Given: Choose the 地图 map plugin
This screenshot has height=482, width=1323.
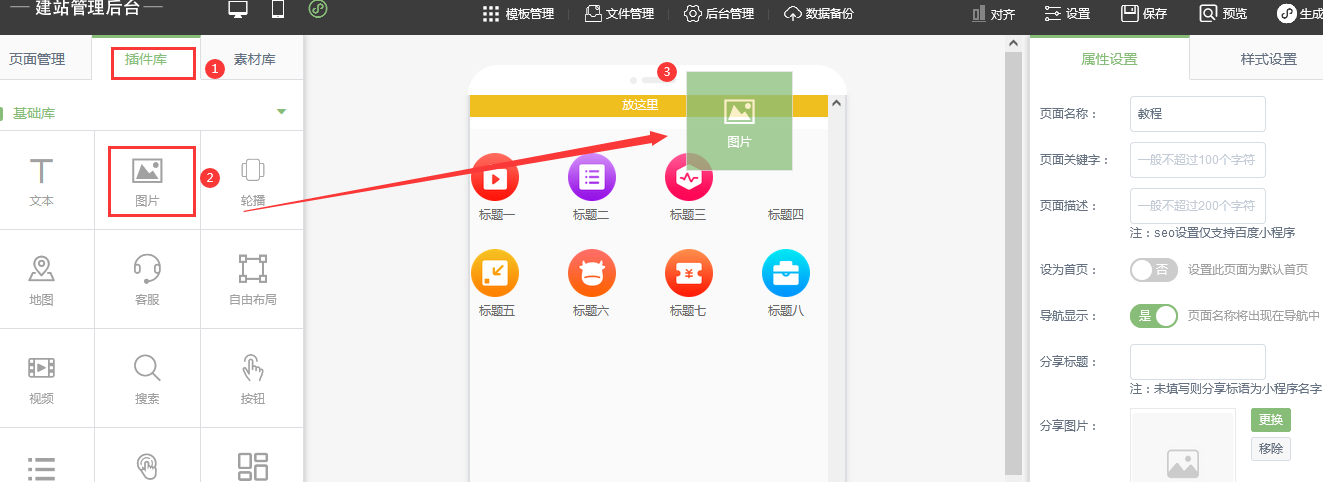Looking at the screenshot, I should coord(42,279).
